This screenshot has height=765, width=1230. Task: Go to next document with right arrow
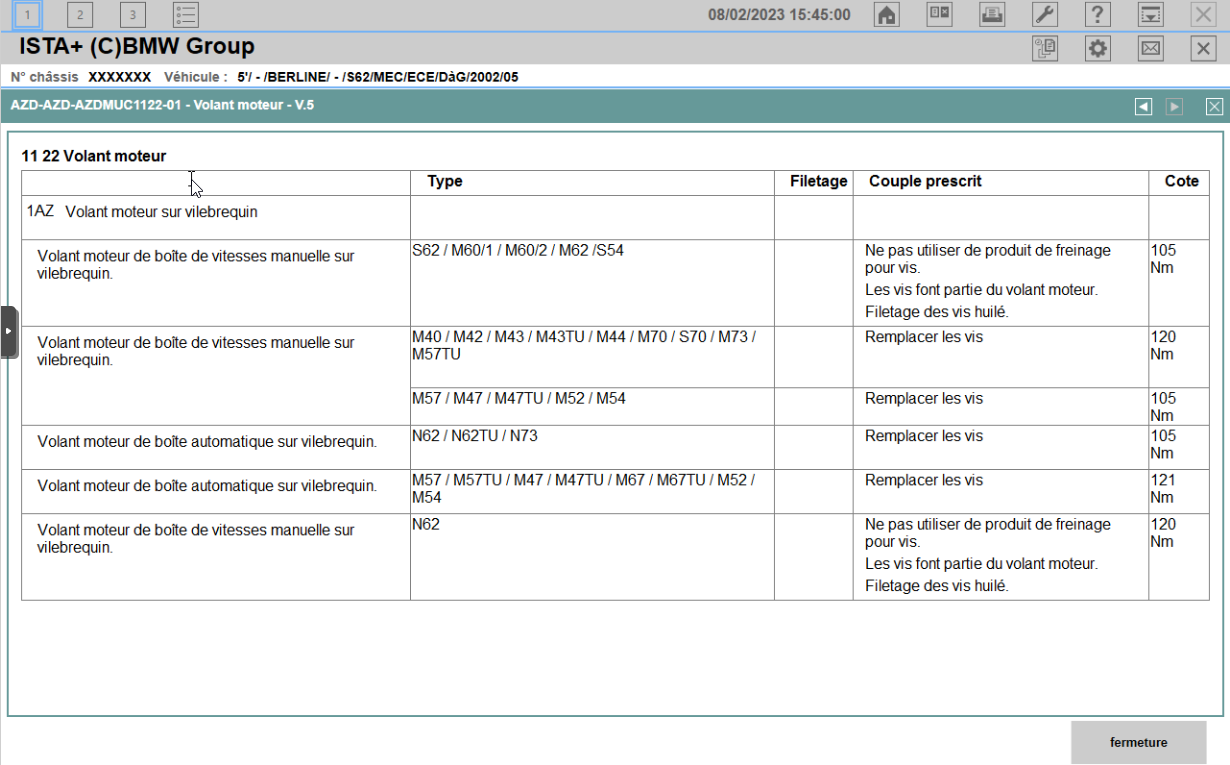coord(1174,106)
